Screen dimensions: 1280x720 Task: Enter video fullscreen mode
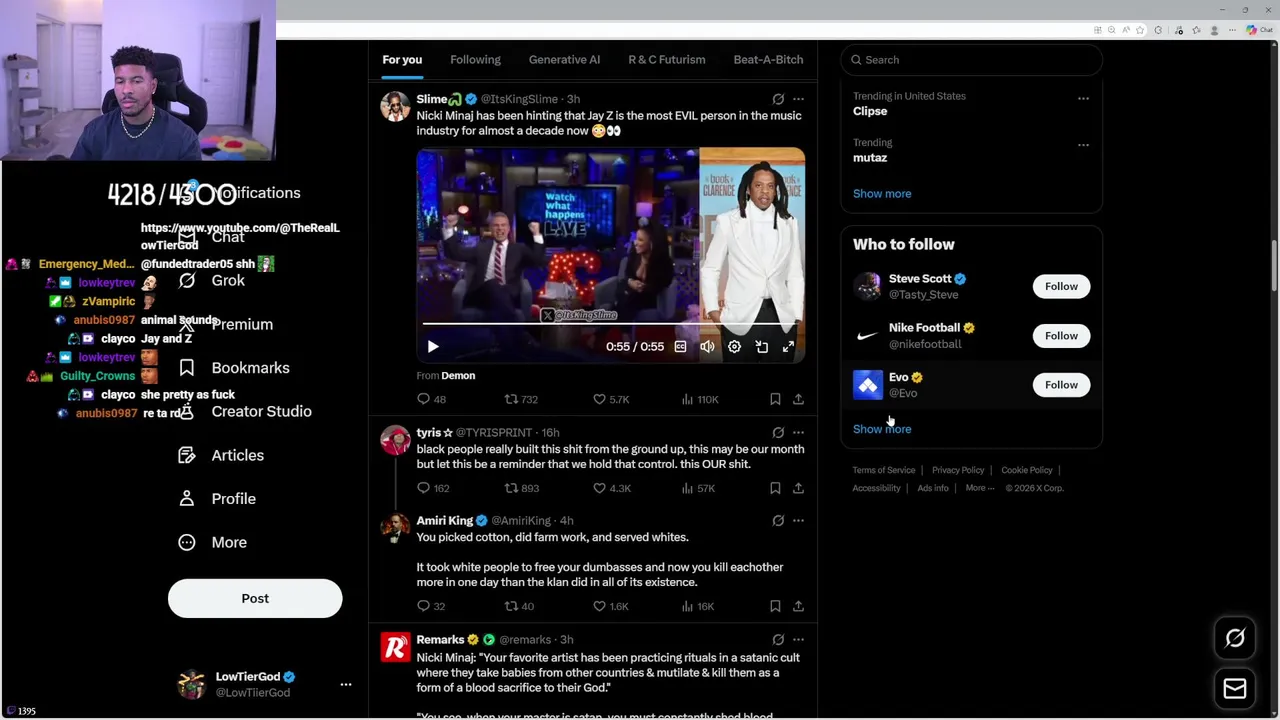[788, 346]
